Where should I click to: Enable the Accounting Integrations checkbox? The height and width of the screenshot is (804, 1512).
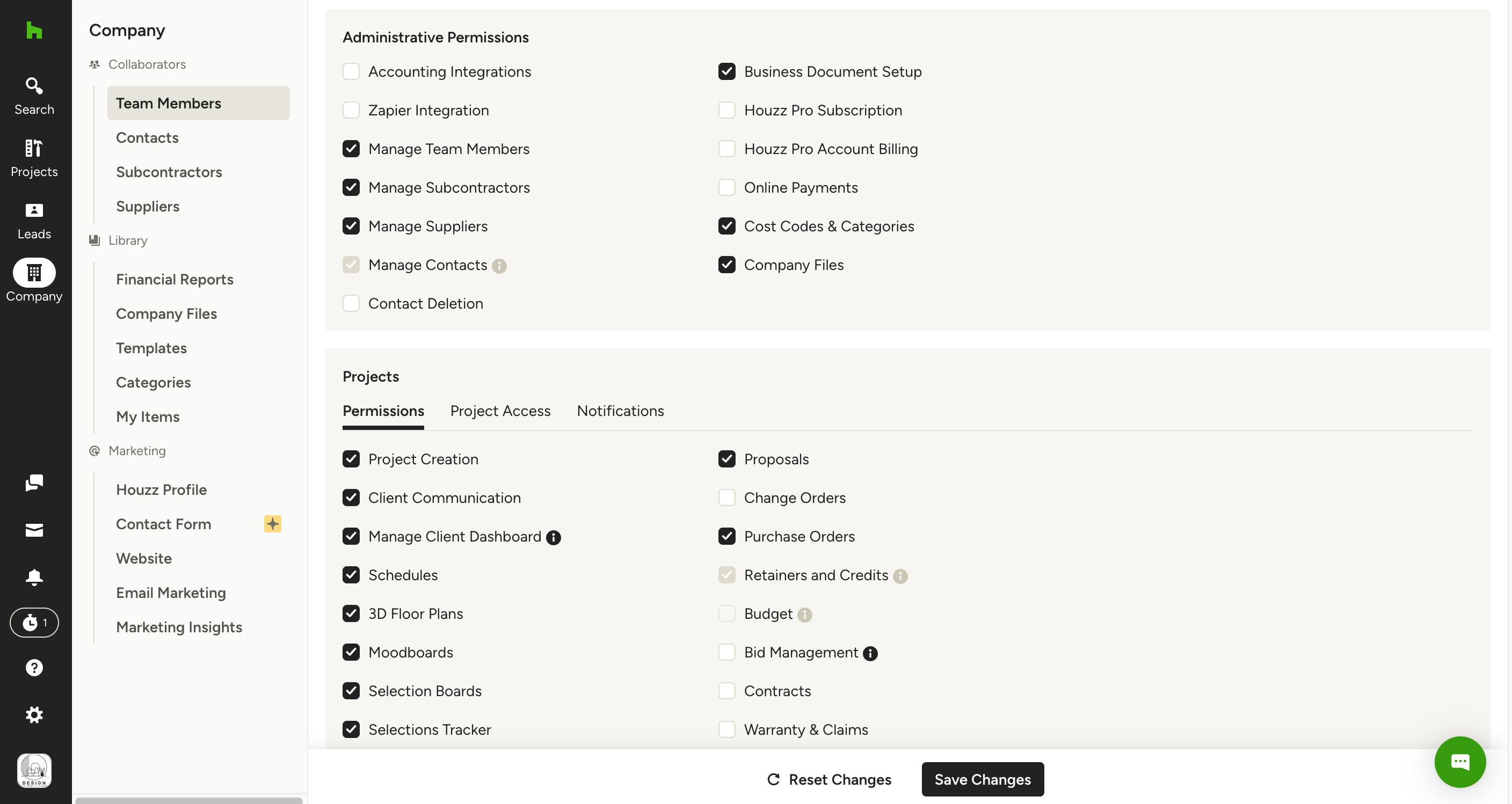point(351,71)
